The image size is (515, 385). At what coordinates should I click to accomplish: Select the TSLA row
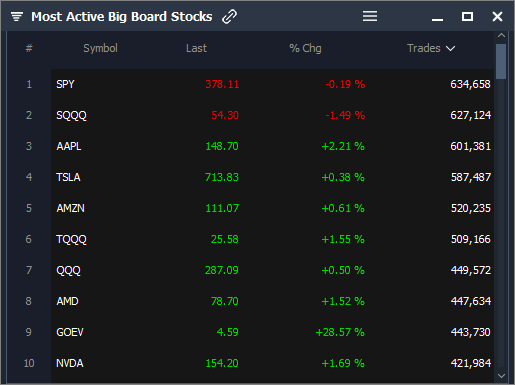tap(272, 177)
